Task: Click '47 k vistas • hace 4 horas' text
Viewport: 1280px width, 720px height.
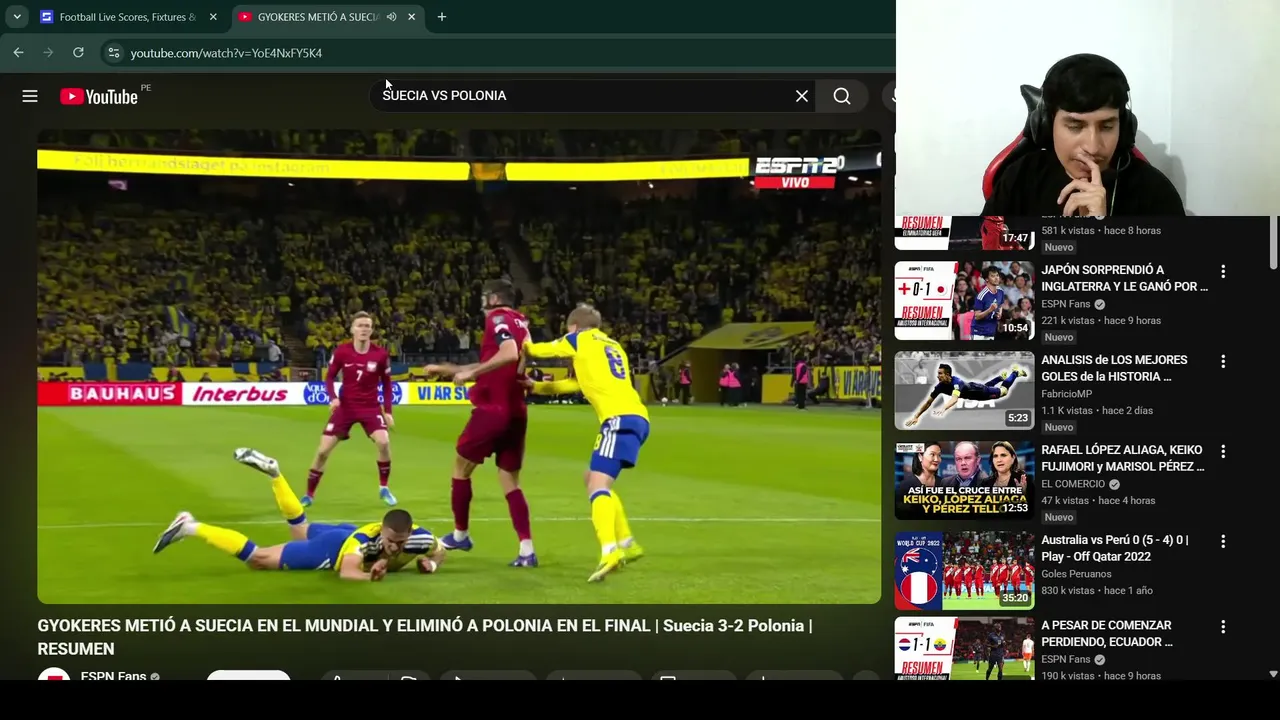Action: coord(1098,501)
